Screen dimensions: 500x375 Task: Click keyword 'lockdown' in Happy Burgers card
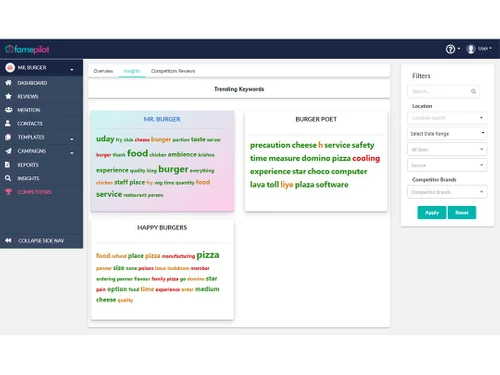point(178,268)
